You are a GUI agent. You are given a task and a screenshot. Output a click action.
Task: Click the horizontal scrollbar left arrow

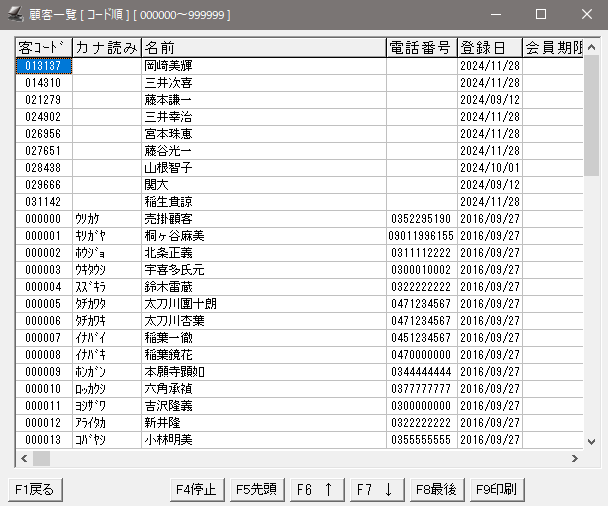23,458
